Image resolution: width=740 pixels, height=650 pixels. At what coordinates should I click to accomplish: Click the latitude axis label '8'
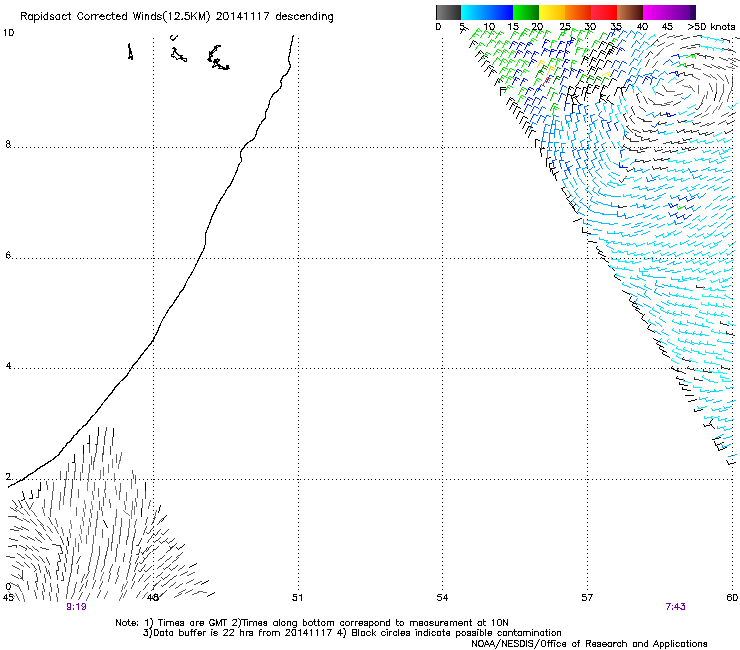(8, 144)
